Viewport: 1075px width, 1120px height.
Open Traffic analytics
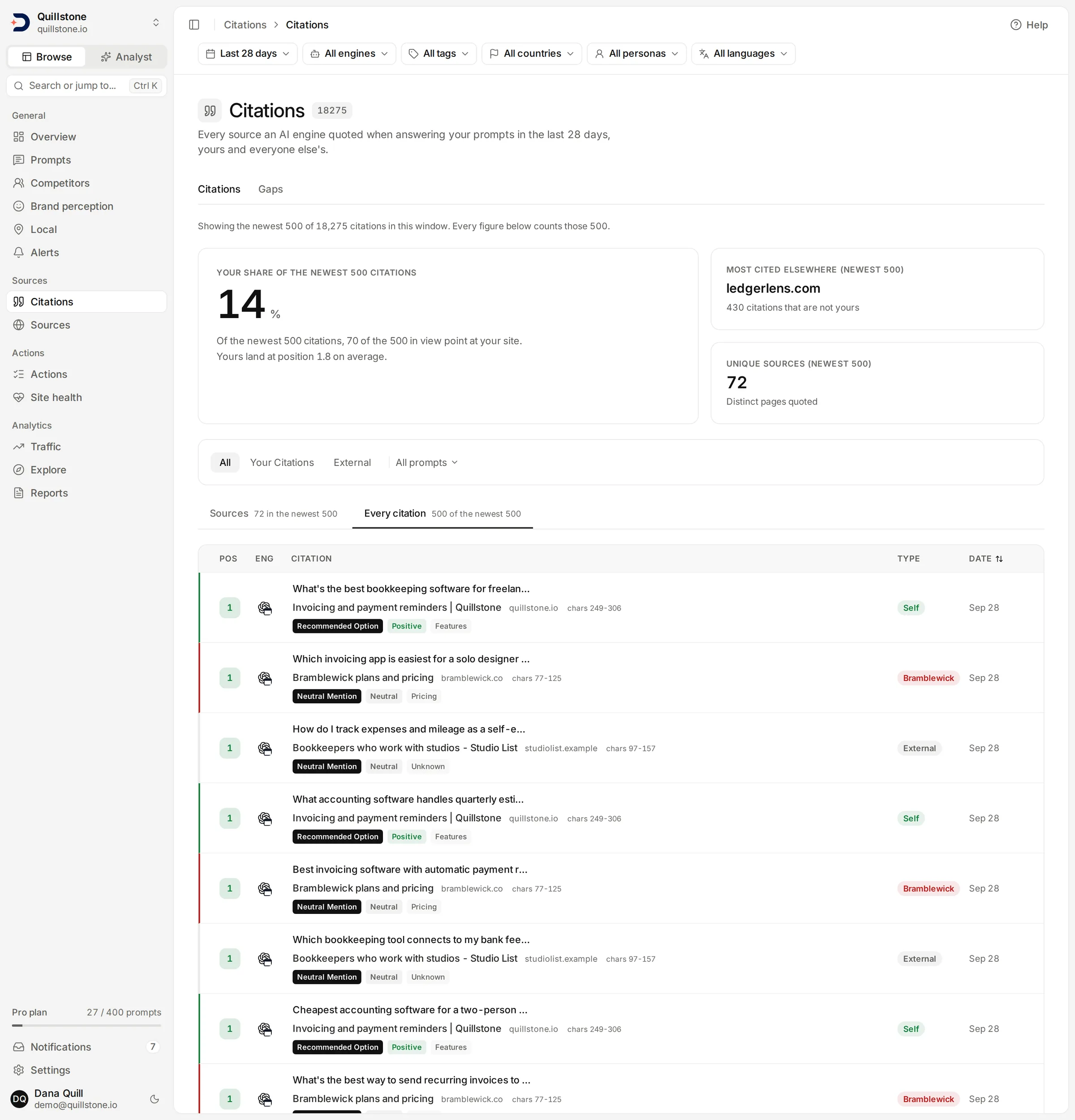[86, 447]
